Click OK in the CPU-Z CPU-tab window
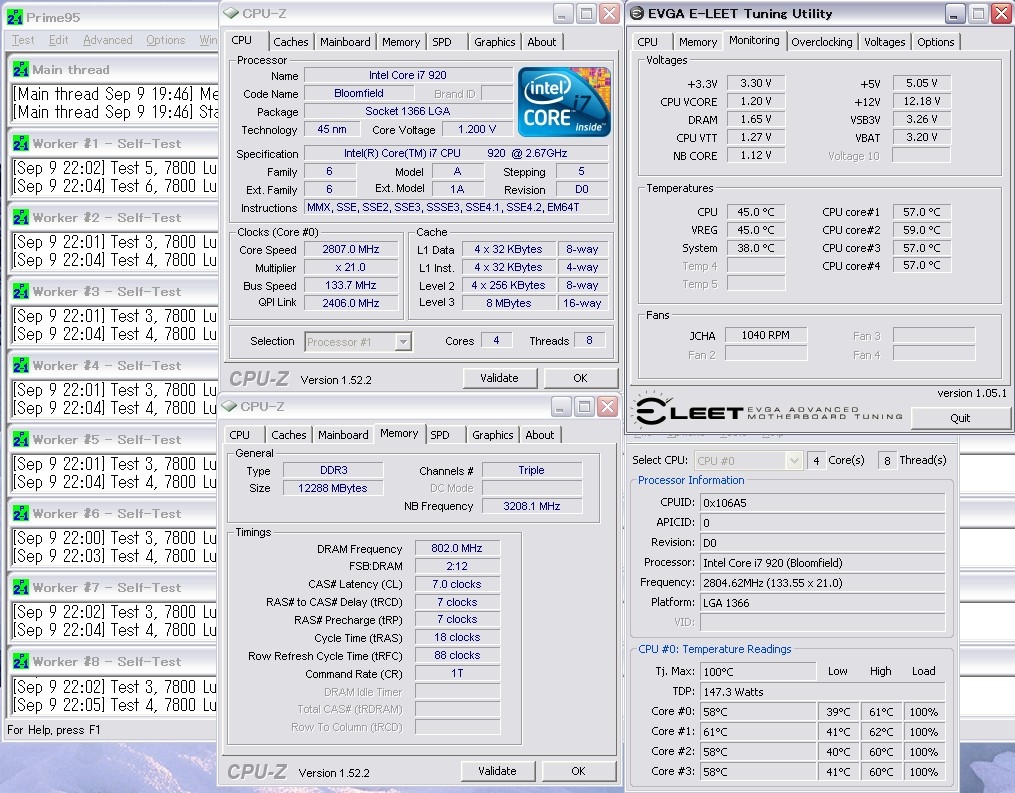 (x=580, y=378)
